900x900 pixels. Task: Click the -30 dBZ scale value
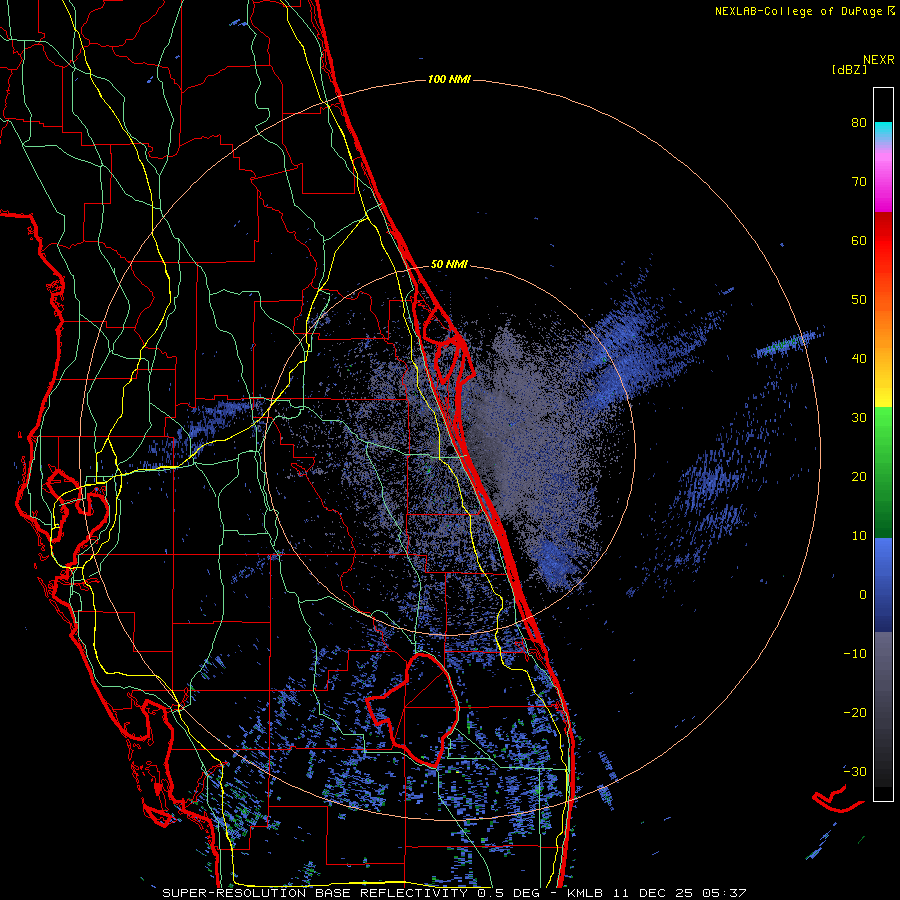pyautogui.click(x=855, y=771)
